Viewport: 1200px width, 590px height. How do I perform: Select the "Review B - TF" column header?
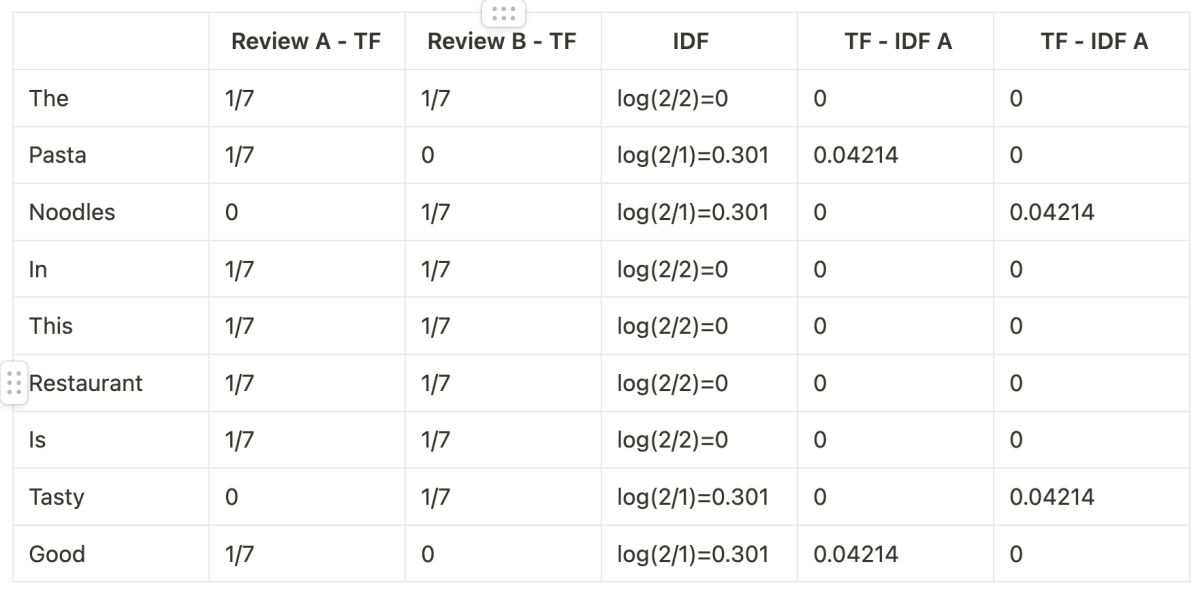(x=502, y=42)
